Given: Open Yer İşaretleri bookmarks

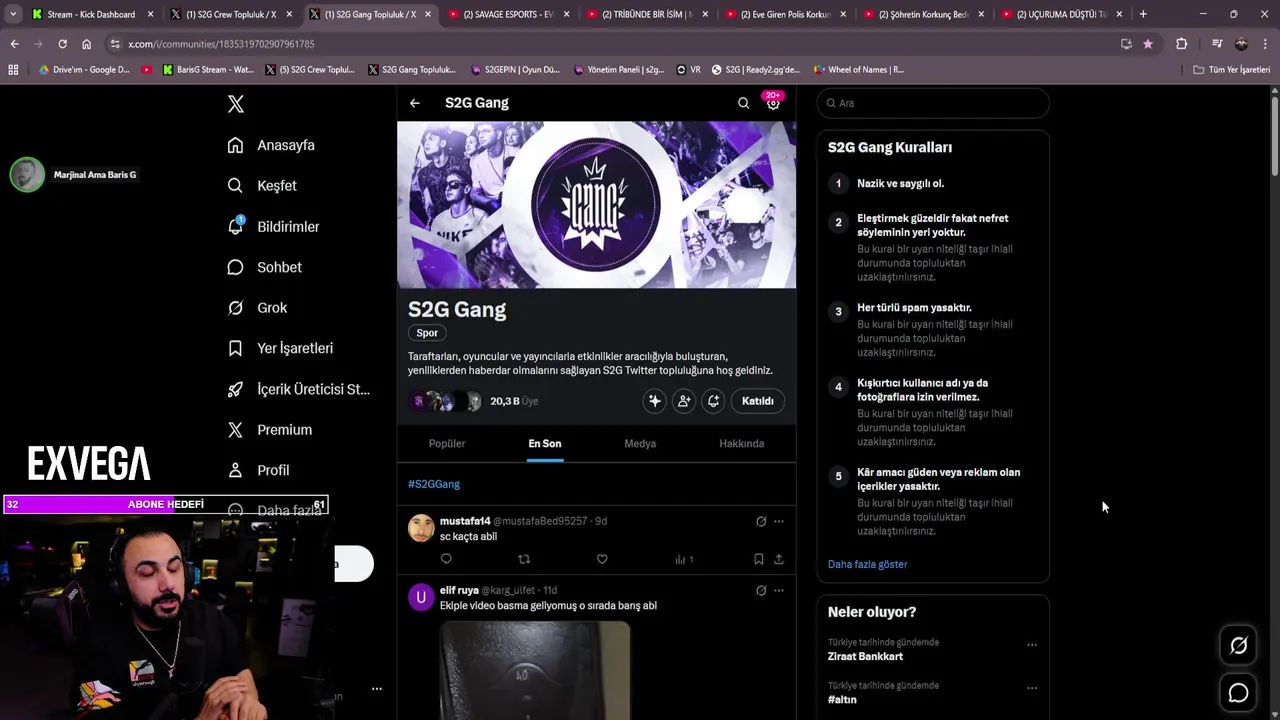Looking at the screenshot, I should click(x=280, y=348).
